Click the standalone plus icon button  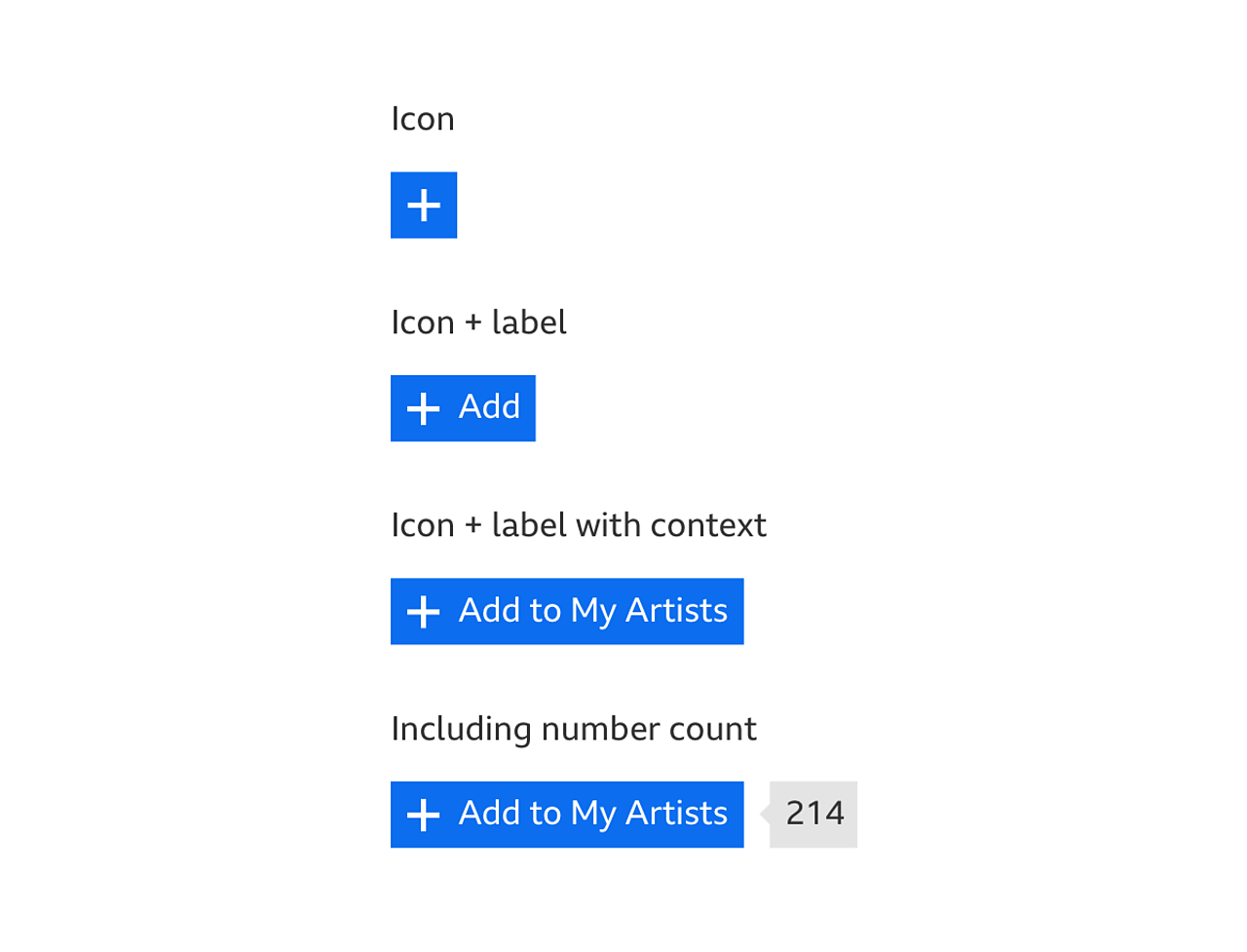[424, 206]
